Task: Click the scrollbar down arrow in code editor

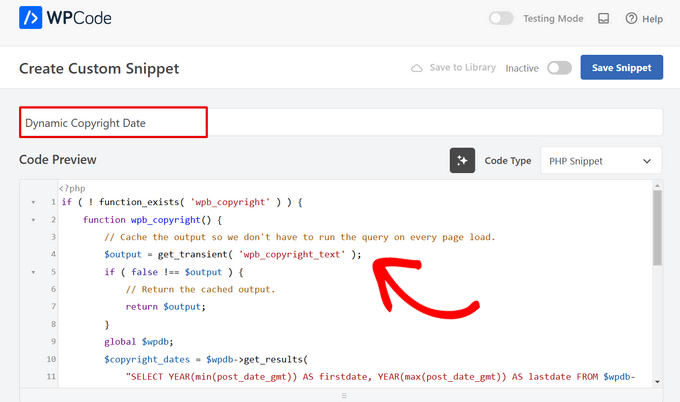Action: tap(657, 382)
